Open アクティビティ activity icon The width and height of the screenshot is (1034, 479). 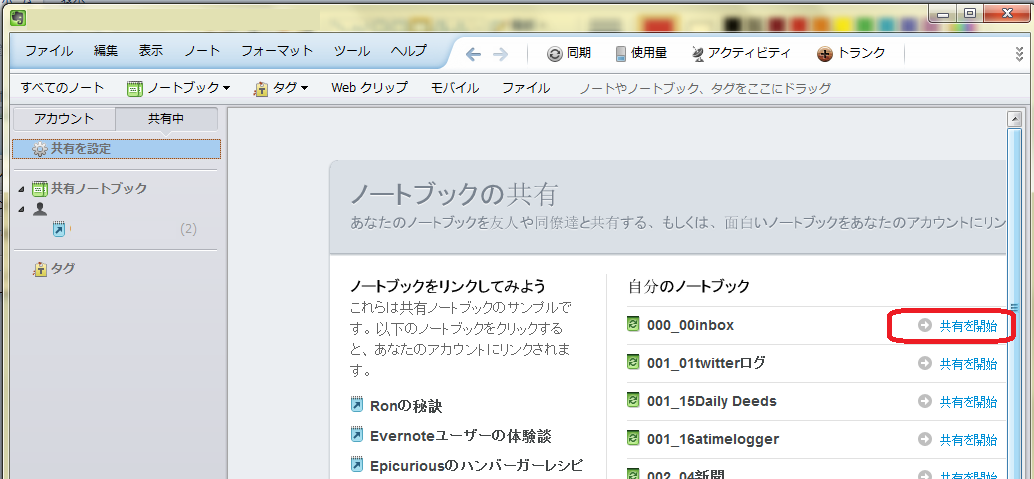click(698, 54)
